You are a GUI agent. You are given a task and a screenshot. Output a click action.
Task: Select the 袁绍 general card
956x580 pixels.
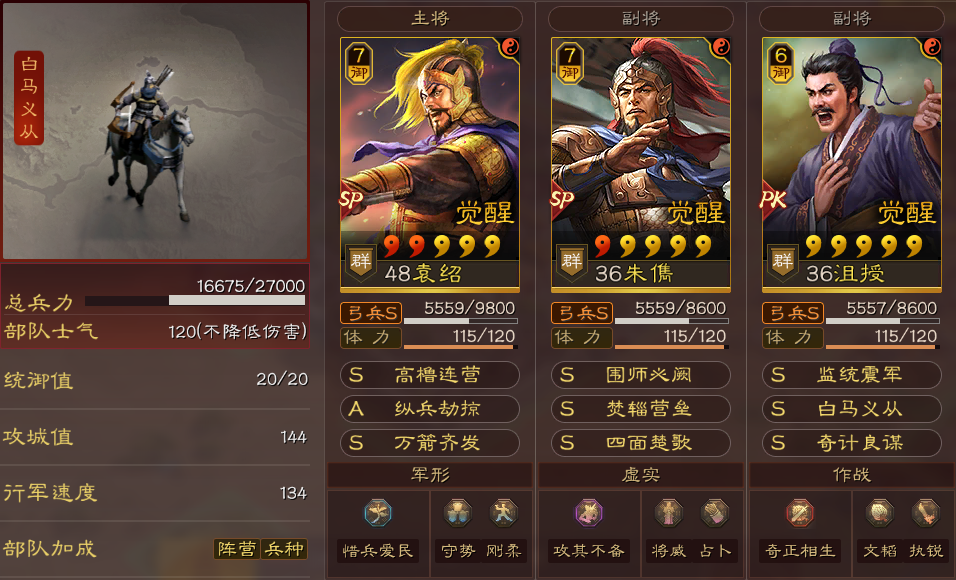coord(430,165)
